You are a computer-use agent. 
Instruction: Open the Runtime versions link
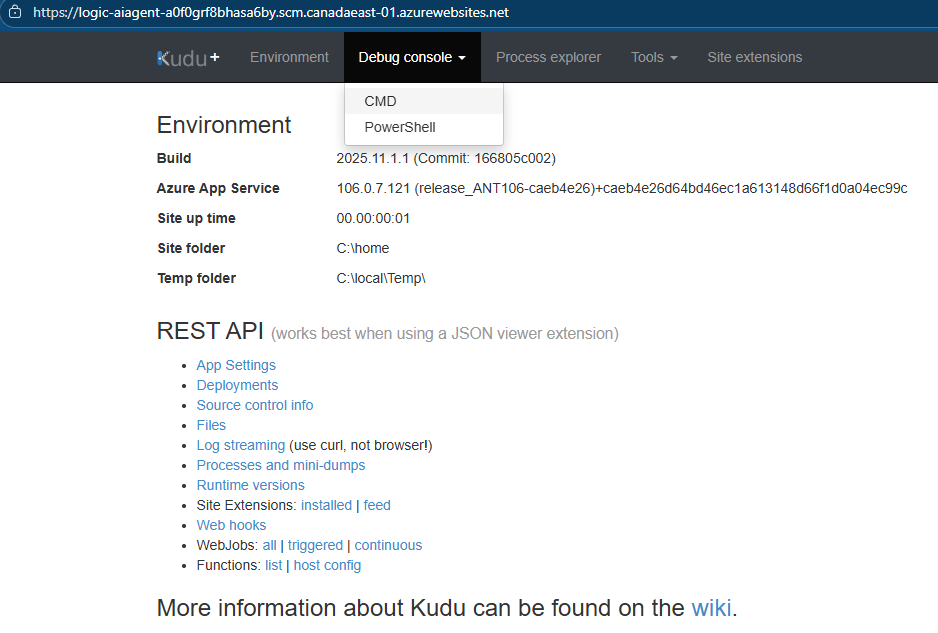tap(250, 485)
